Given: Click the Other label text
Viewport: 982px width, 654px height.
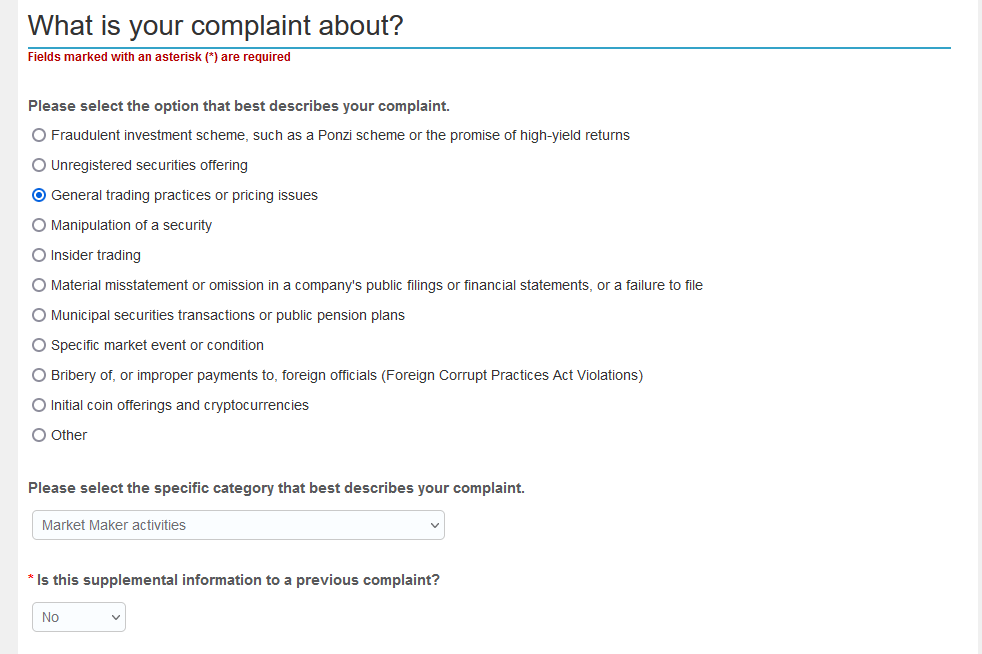Looking at the screenshot, I should click(x=69, y=435).
